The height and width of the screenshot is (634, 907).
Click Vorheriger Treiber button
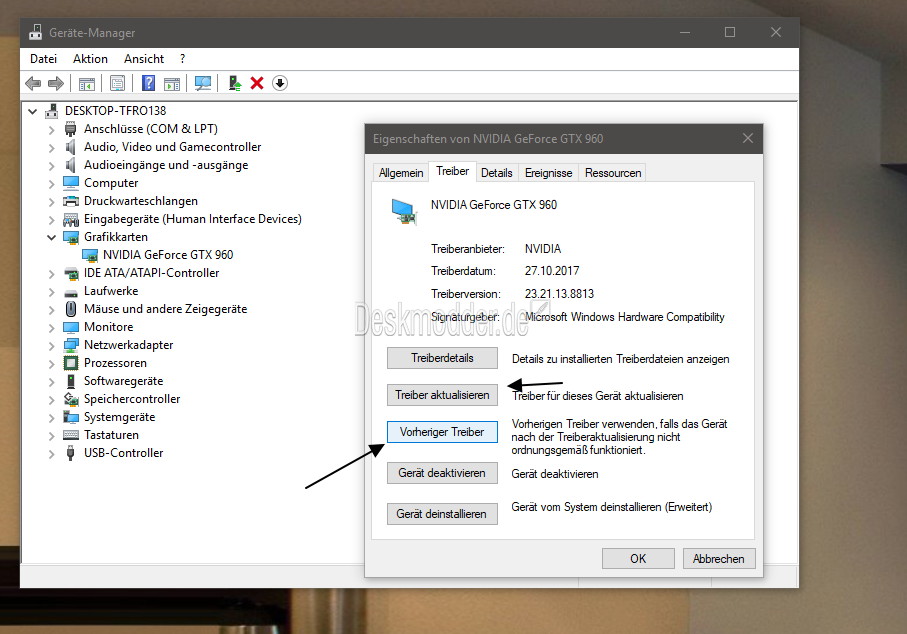442,432
